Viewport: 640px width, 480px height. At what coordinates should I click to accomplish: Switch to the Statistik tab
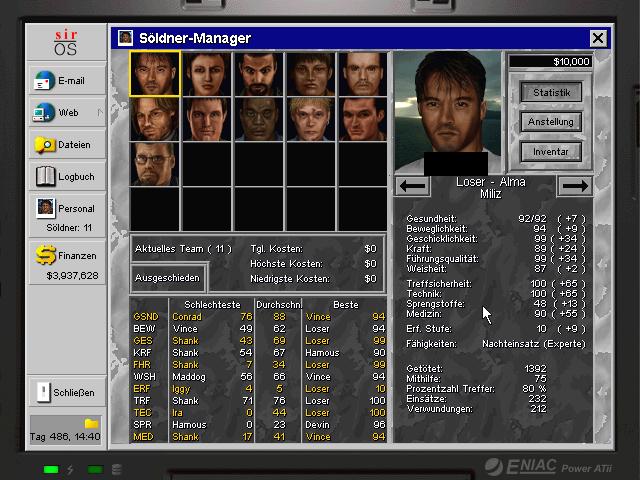[x=551, y=93]
